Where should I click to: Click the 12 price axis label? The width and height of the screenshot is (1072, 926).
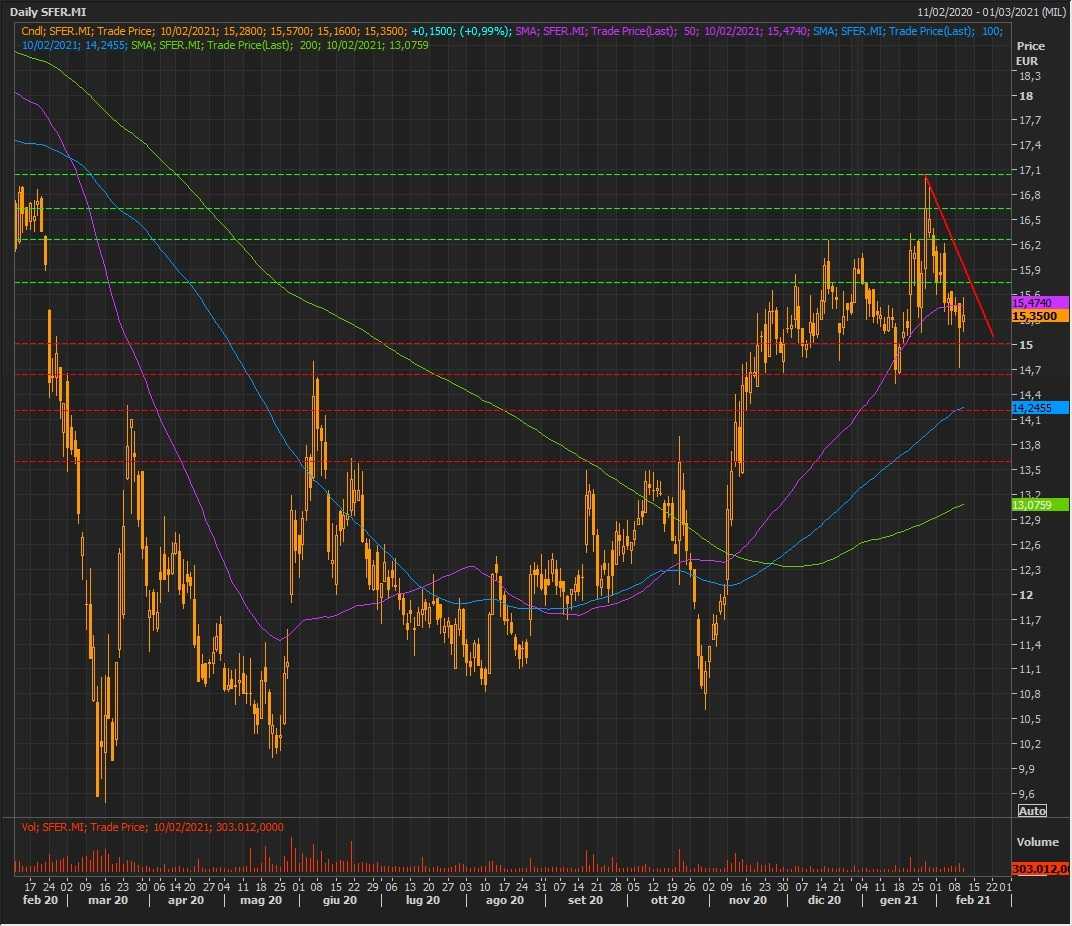click(1025, 595)
